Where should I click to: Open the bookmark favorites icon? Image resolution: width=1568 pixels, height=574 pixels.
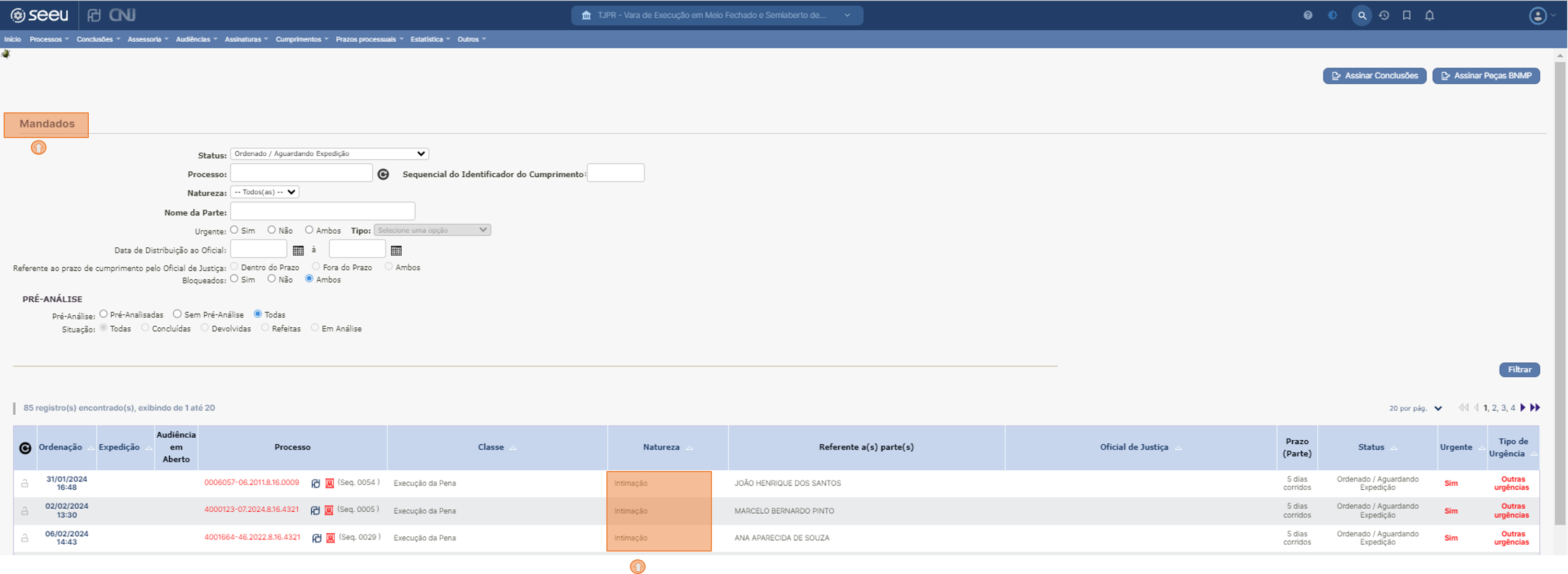click(1407, 15)
